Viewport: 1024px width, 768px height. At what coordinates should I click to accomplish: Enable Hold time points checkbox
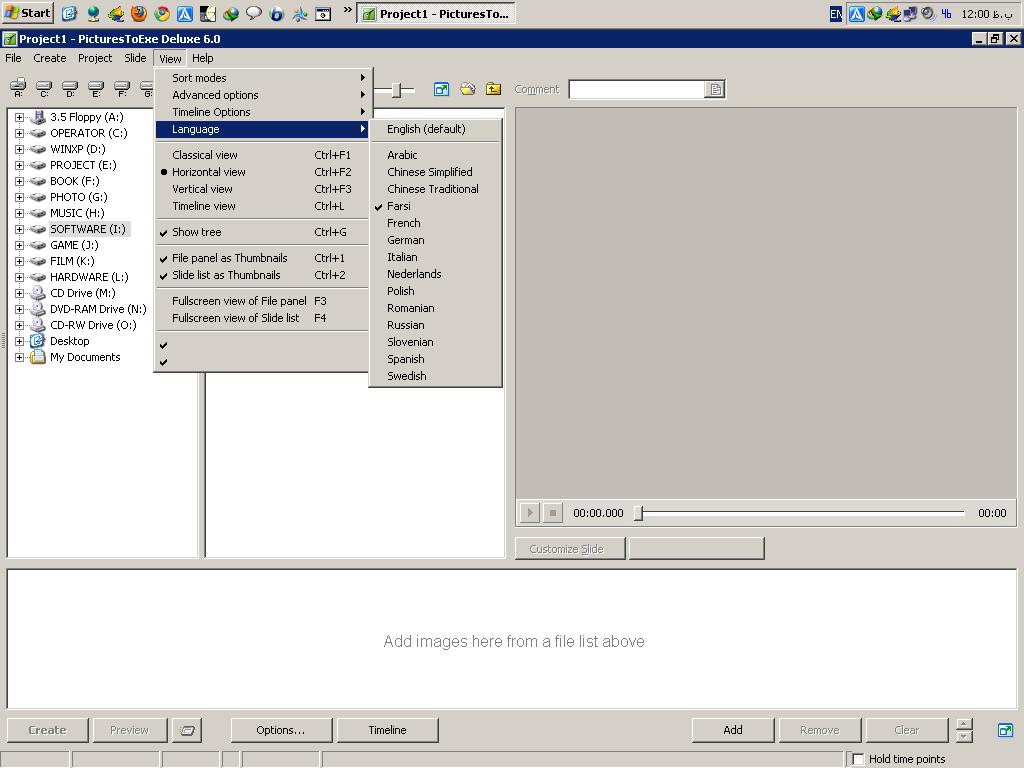(x=858, y=759)
